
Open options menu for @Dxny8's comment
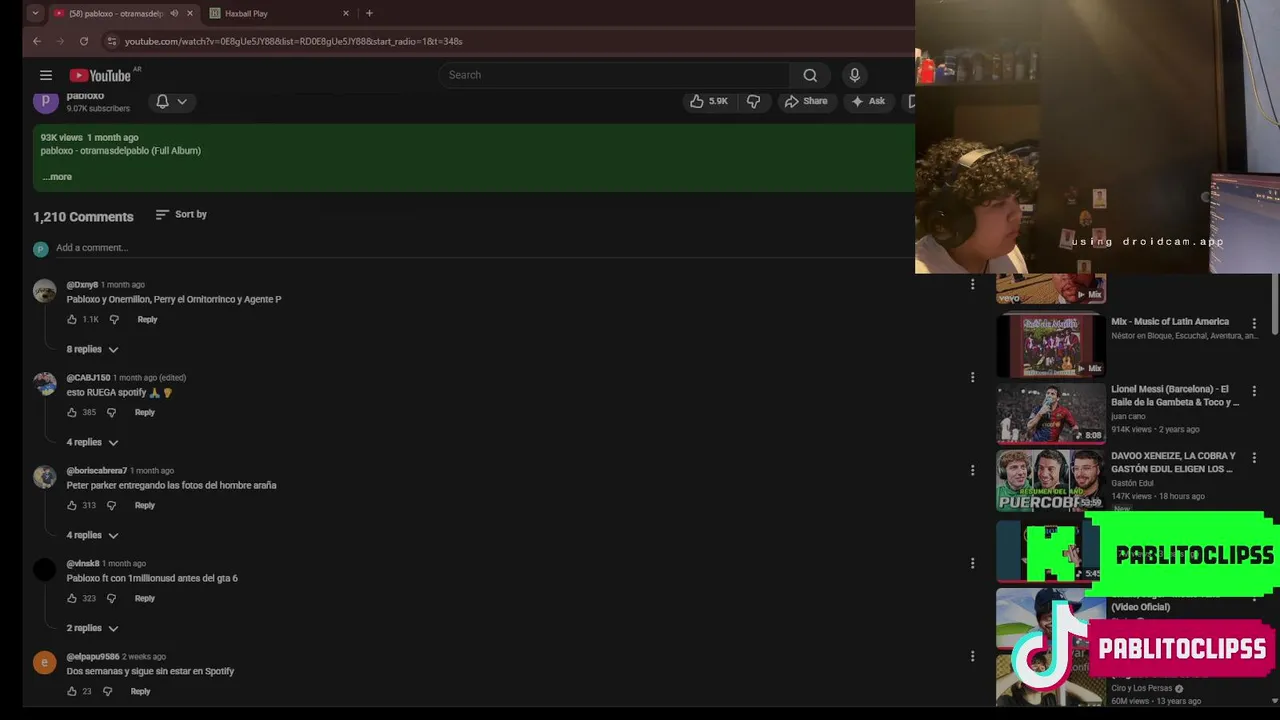972,284
